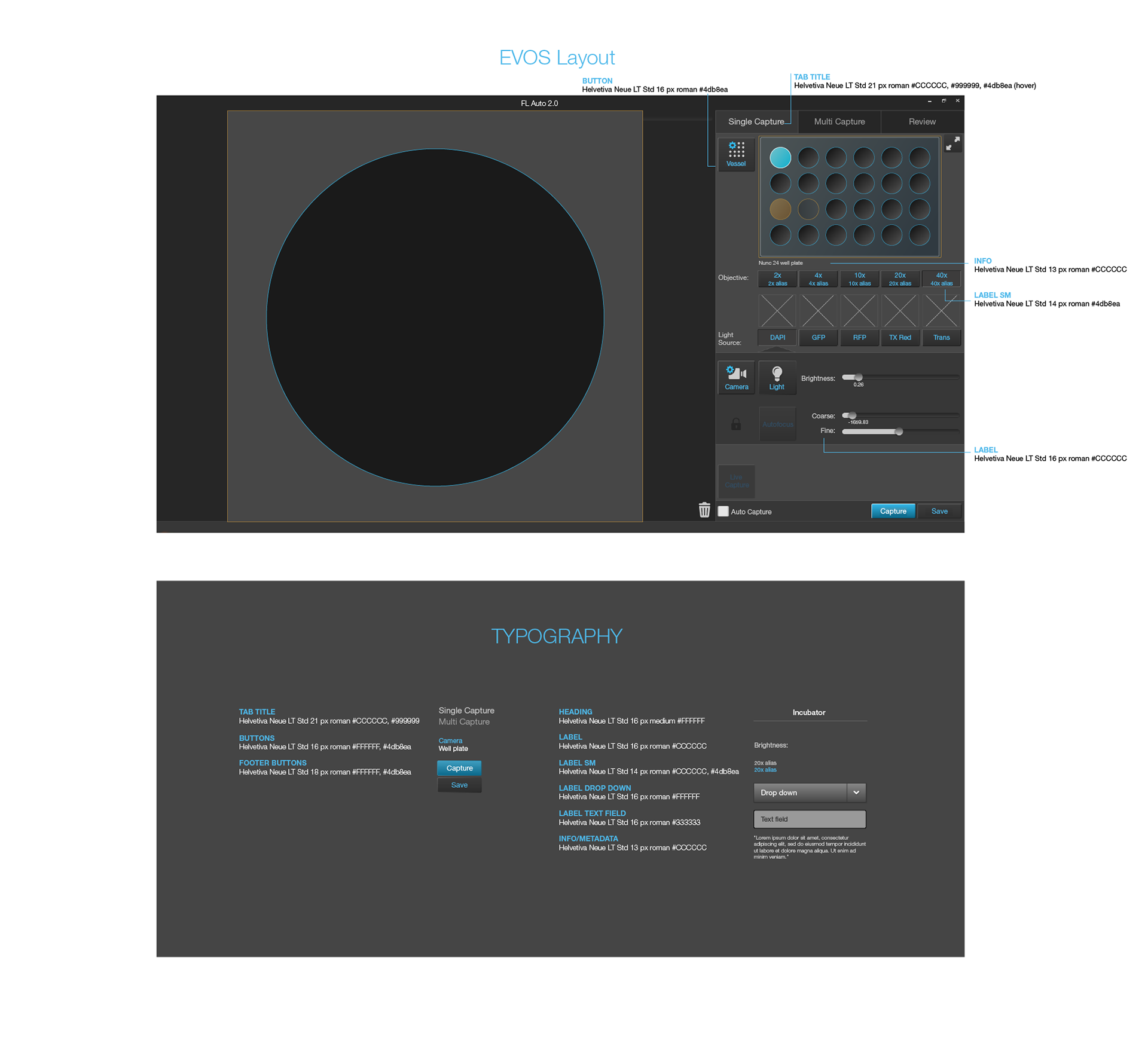
Task: Enable the Auto Capture checkbox
Action: pos(723,511)
